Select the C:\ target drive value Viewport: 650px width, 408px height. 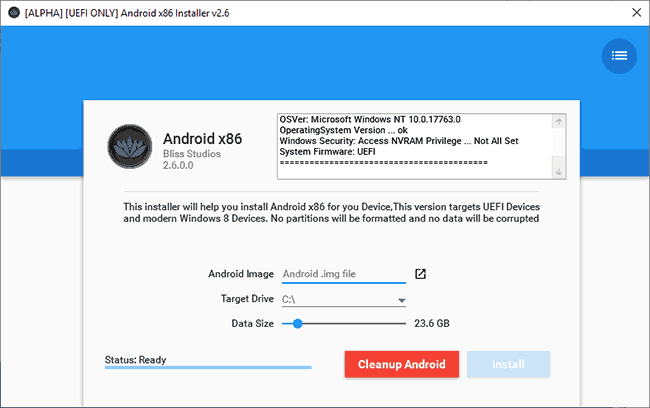point(289,299)
